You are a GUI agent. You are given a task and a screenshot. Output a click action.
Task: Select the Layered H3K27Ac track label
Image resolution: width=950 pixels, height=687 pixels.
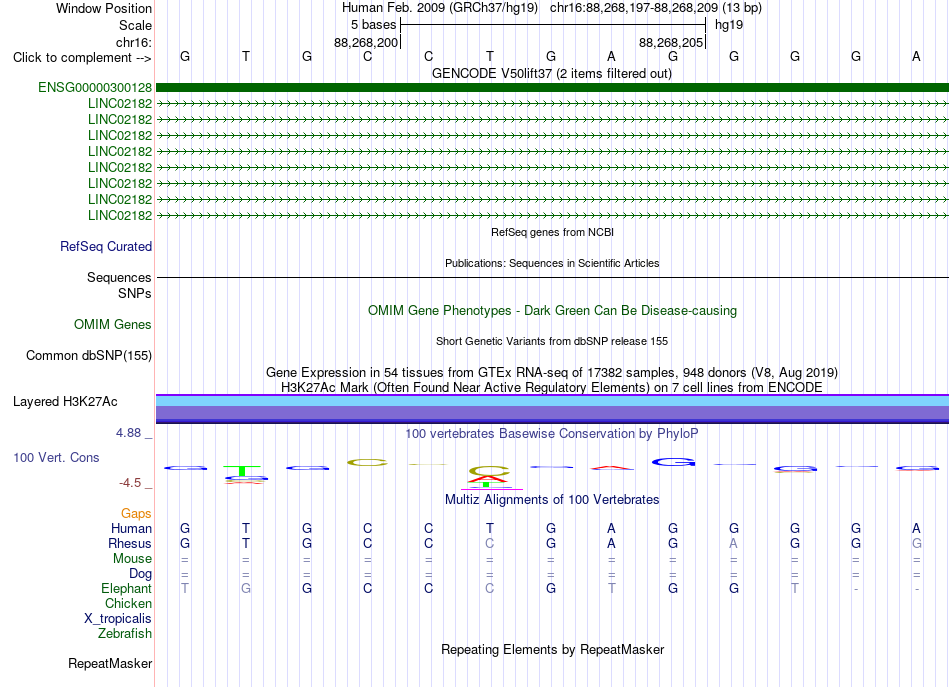click(x=65, y=402)
